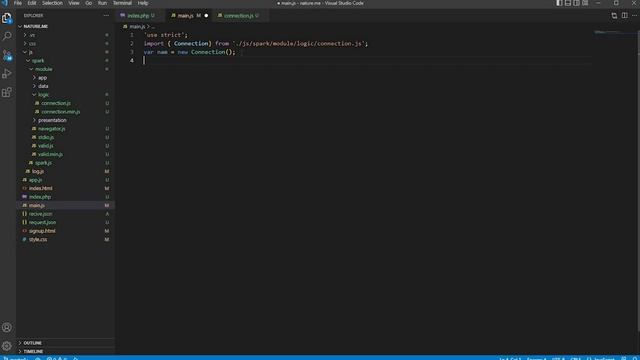
Task: Open the Terminal menu
Action: point(122,3)
